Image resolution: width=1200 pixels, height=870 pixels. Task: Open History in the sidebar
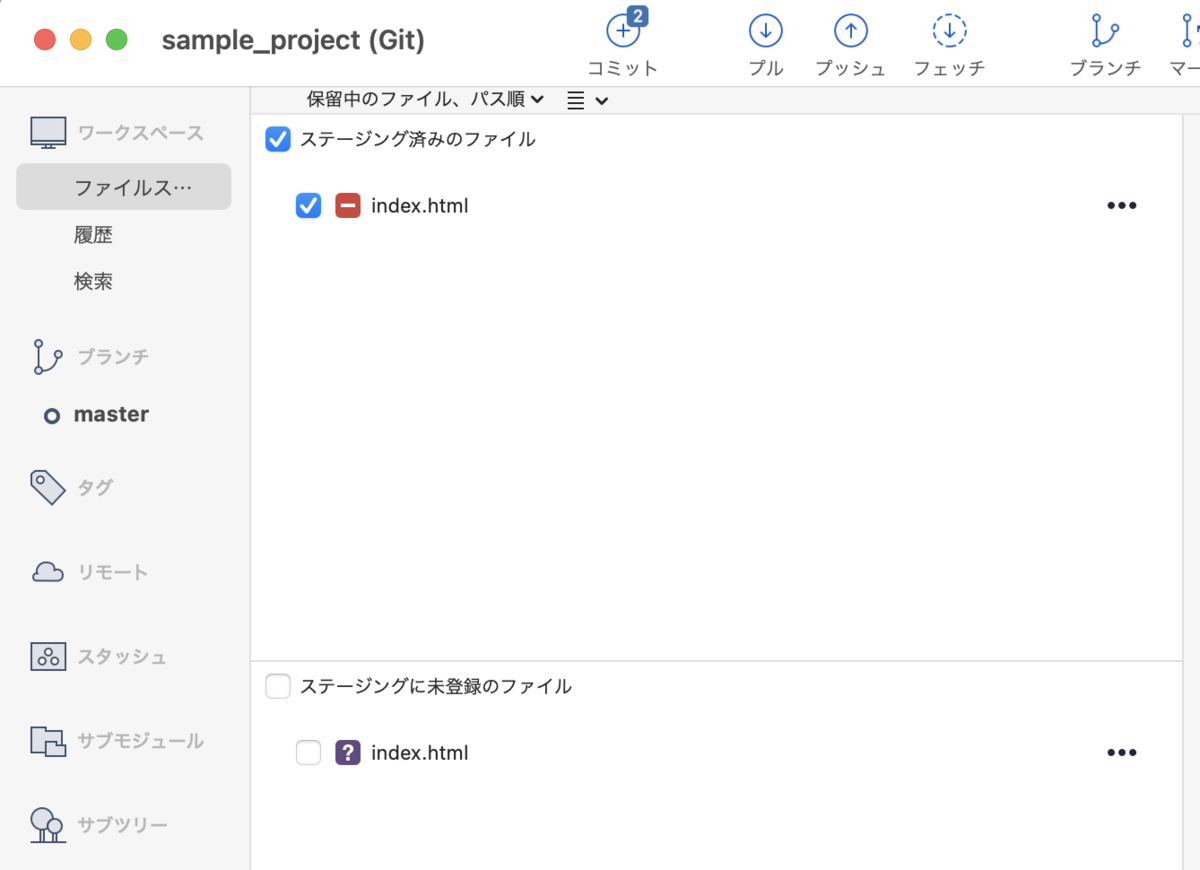93,235
